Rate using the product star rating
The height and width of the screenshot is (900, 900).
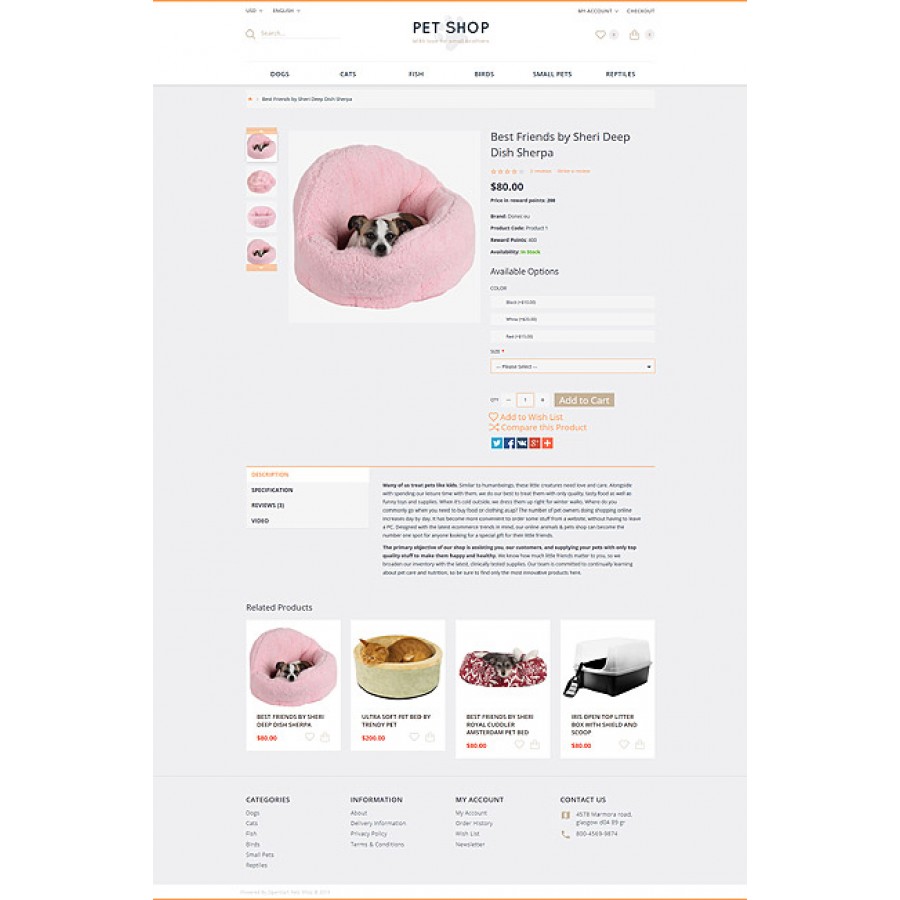[507, 172]
